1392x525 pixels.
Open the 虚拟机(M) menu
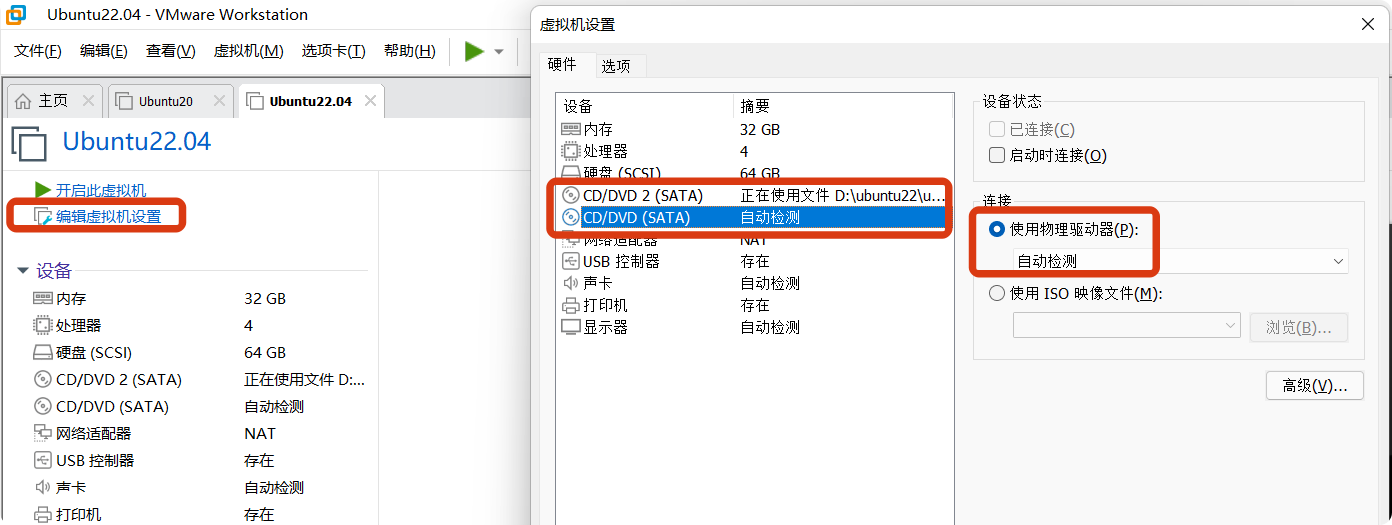(249, 51)
